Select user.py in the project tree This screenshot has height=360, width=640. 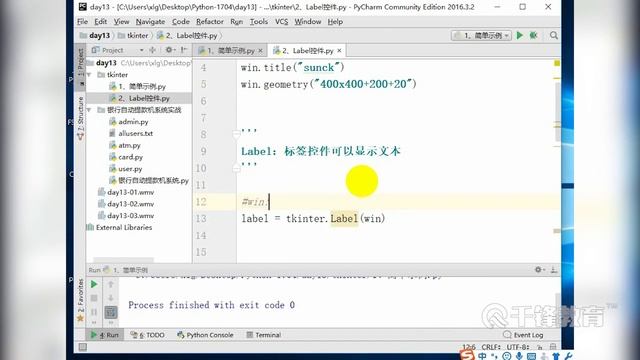click(x=126, y=169)
